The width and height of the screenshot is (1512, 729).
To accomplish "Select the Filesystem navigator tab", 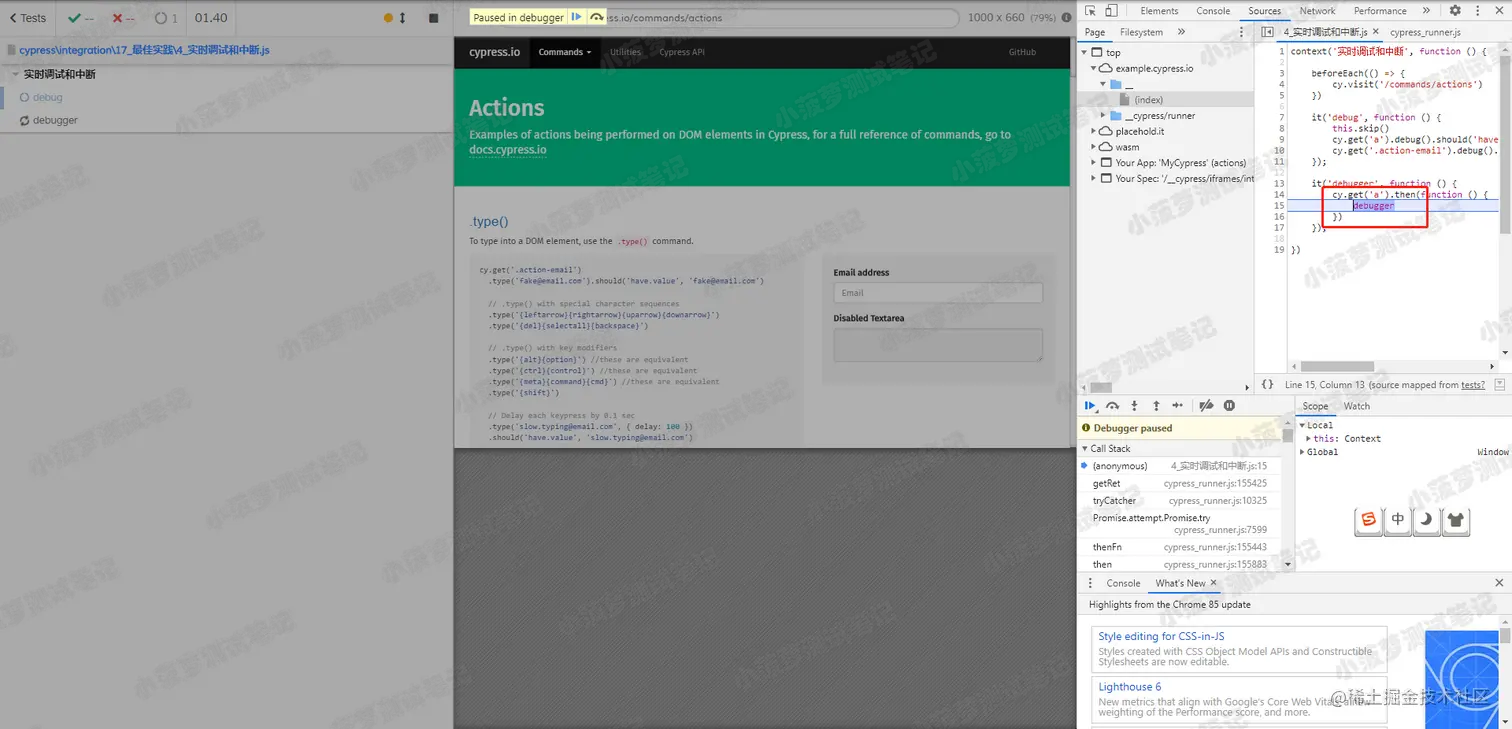I will point(1141,32).
